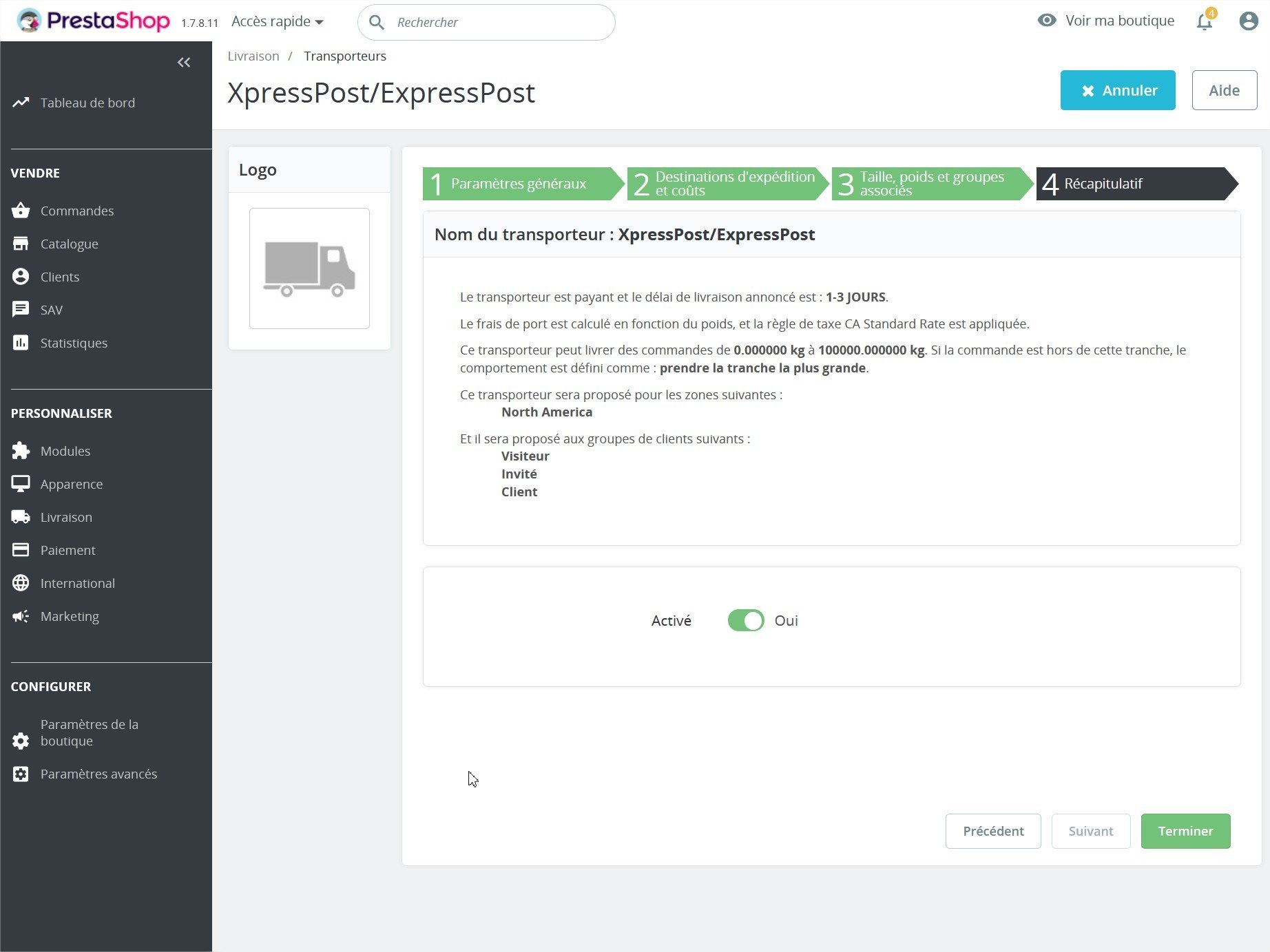
Task: Select step 4 Récapitulatif
Action: point(1136,184)
